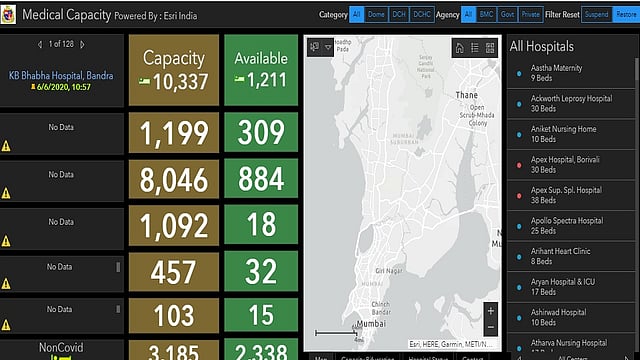
Task: Select the Private agency filter
Action: click(x=531, y=15)
